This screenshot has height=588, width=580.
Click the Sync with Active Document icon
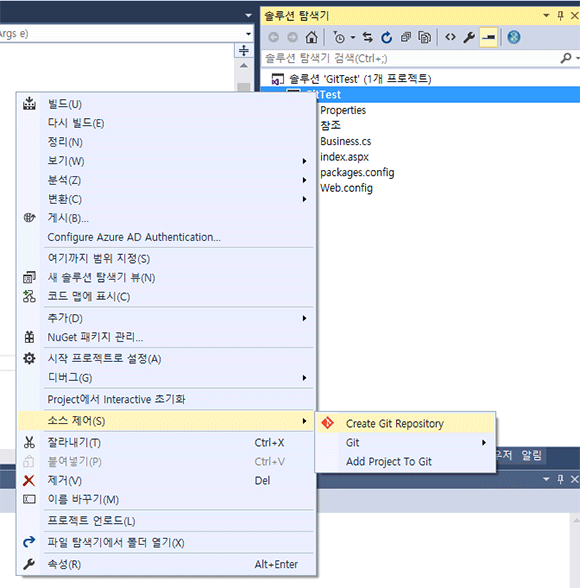368,37
